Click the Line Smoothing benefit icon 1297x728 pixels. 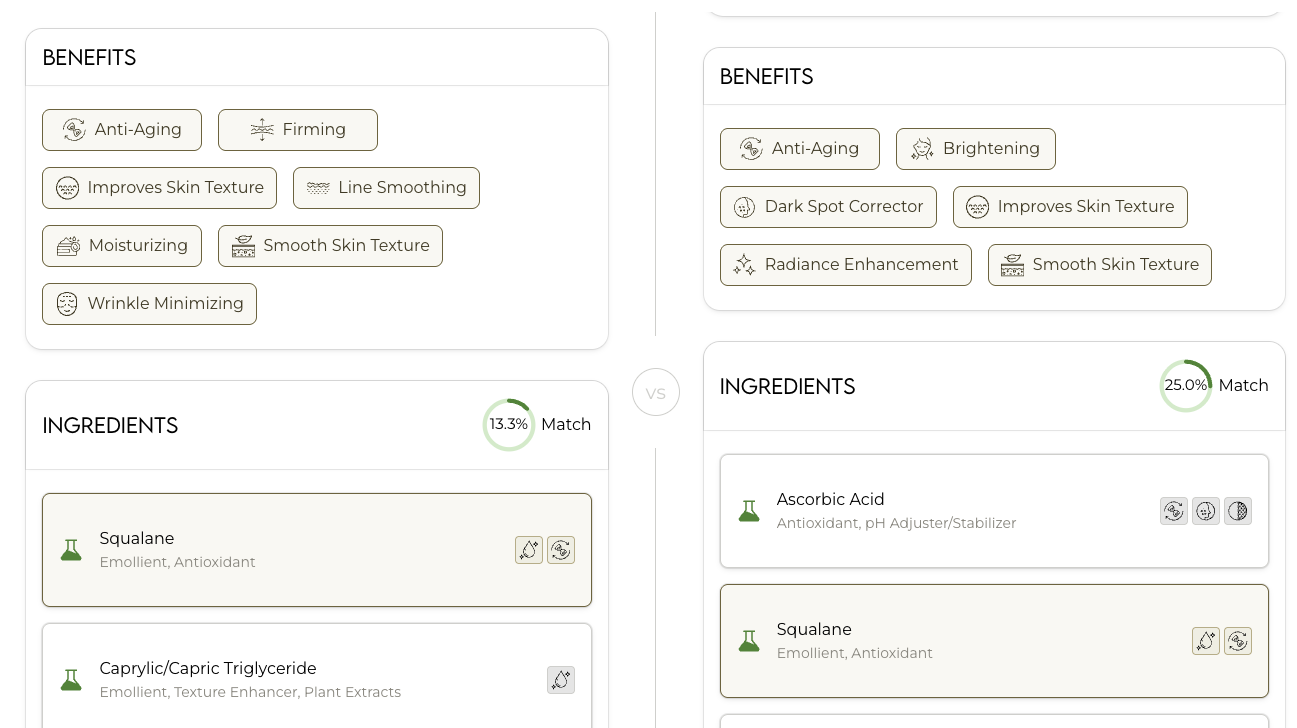(318, 188)
